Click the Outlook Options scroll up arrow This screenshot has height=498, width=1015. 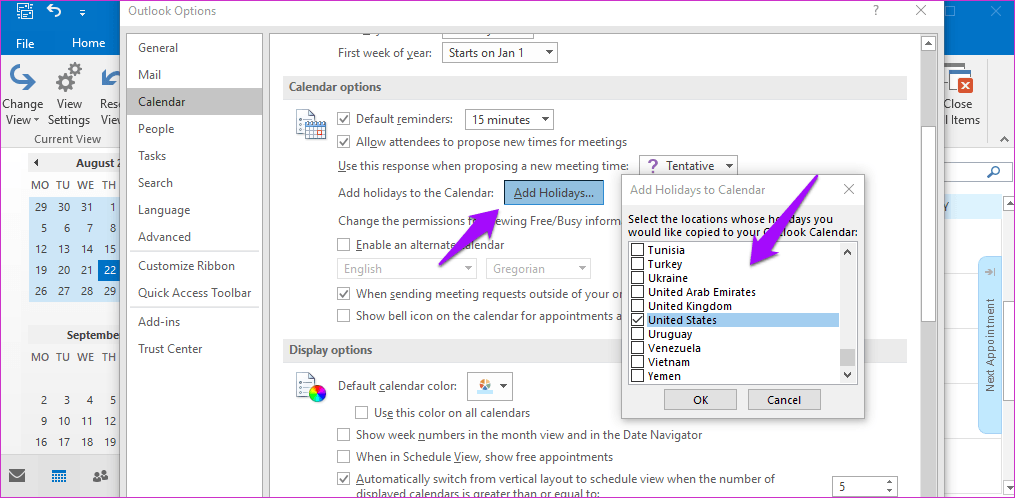tap(928, 43)
